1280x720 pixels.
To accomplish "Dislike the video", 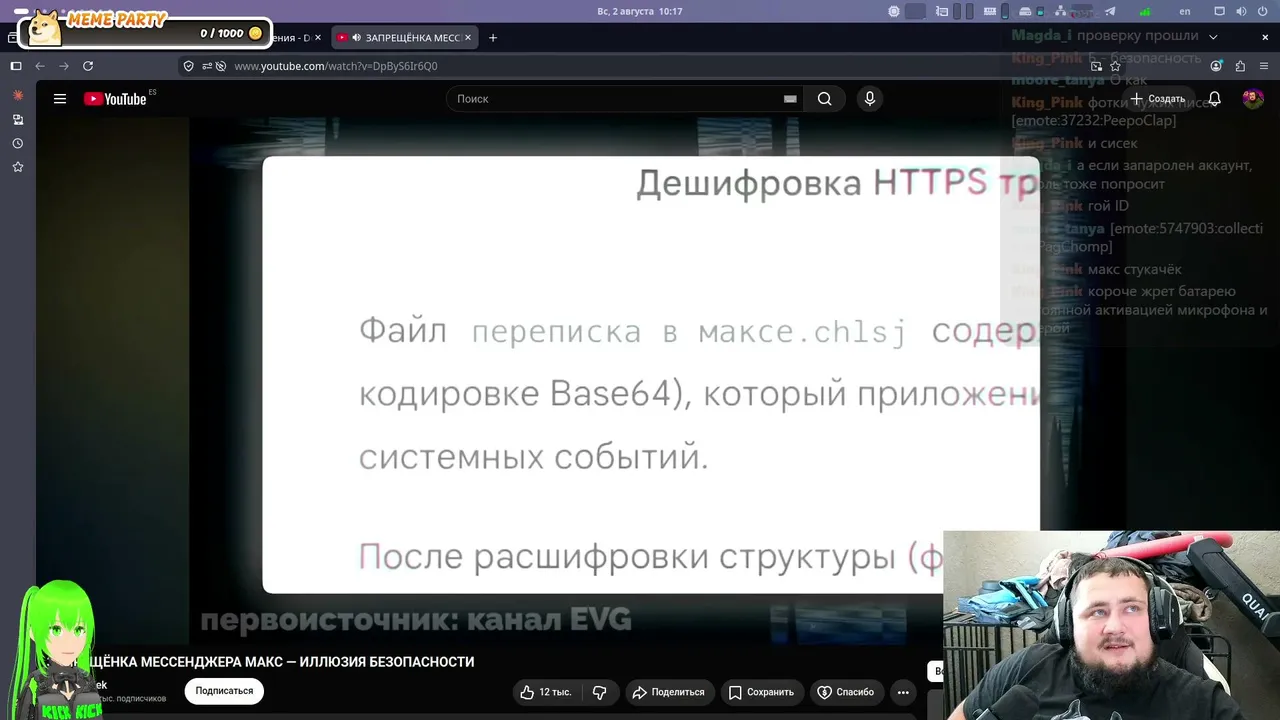I will pyautogui.click(x=600, y=692).
